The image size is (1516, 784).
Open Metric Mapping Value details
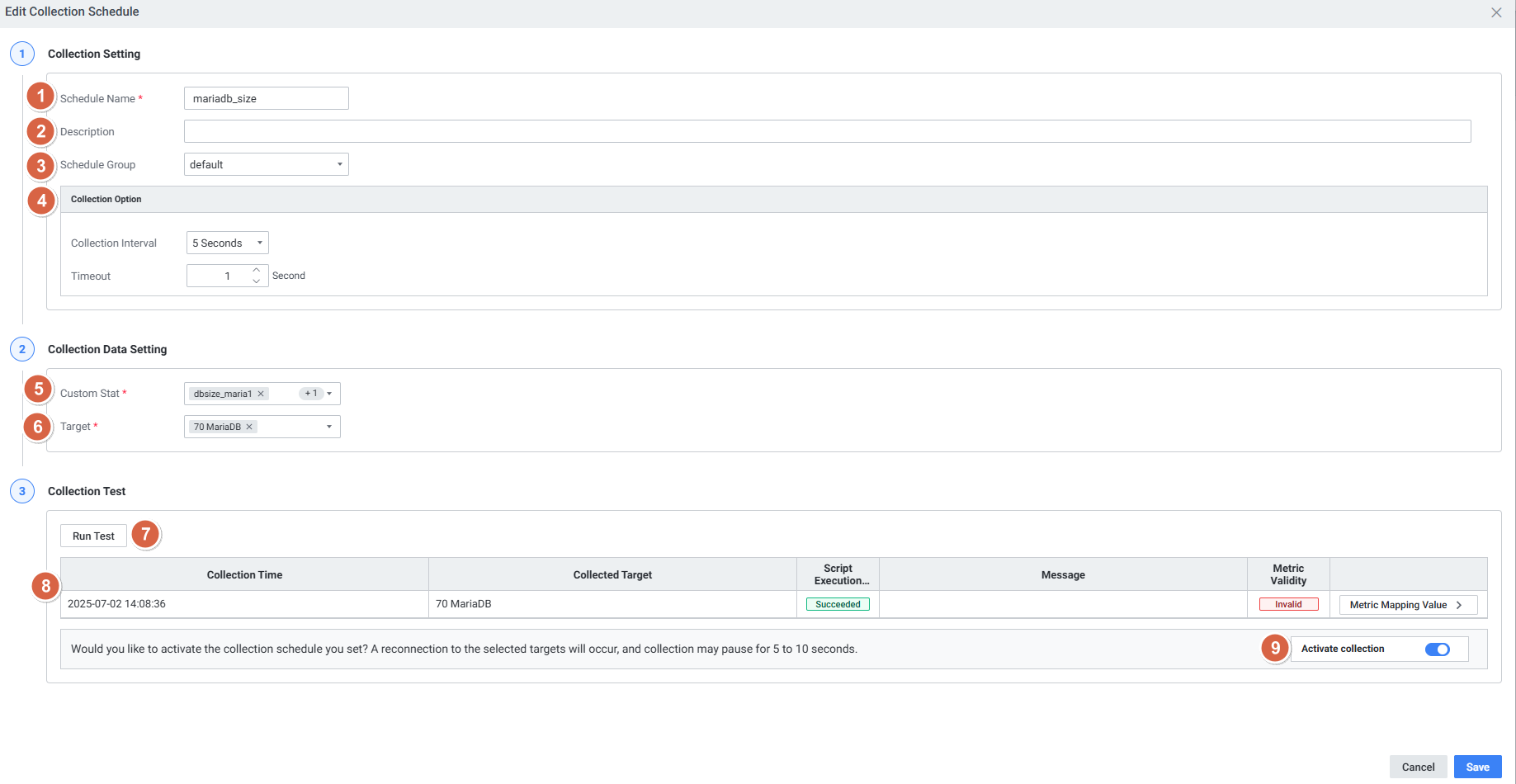pyautogui.click(x=1407, y=605)
